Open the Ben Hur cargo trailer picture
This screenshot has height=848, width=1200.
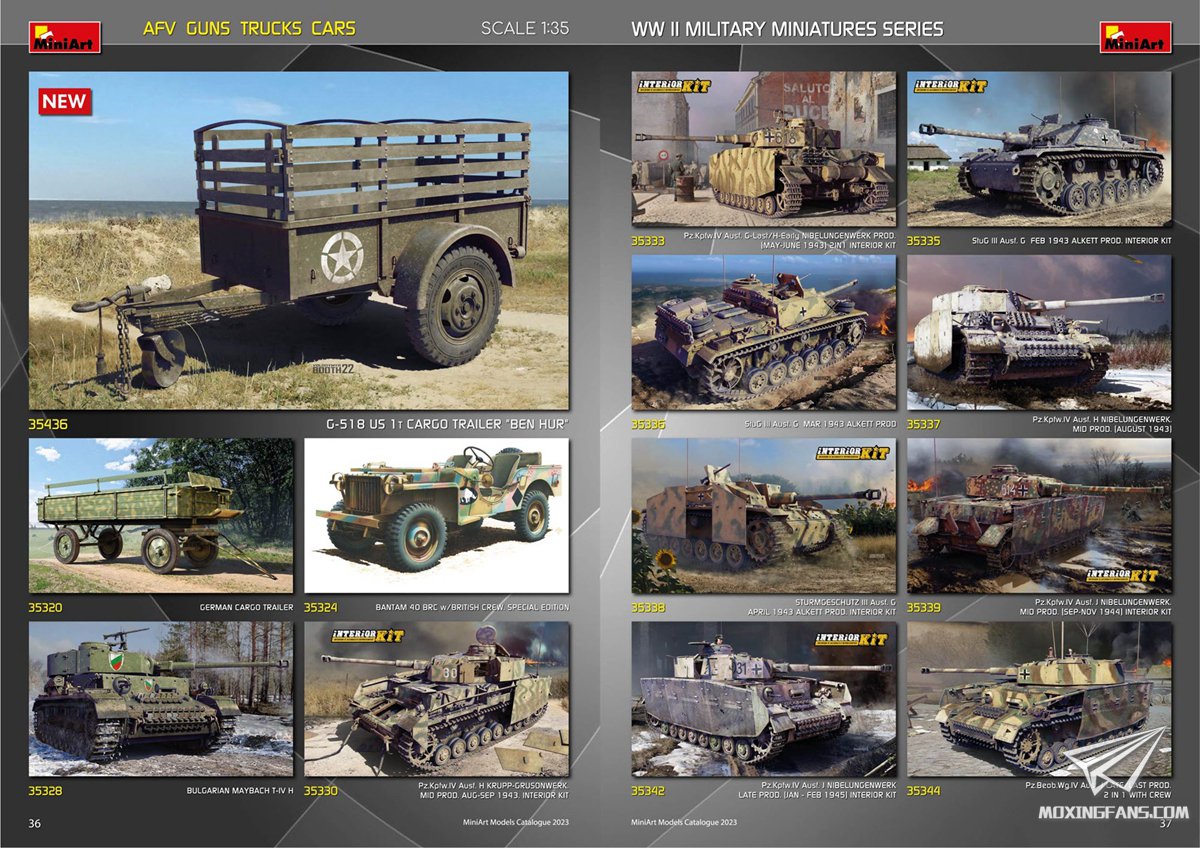(x=299, y=240)
